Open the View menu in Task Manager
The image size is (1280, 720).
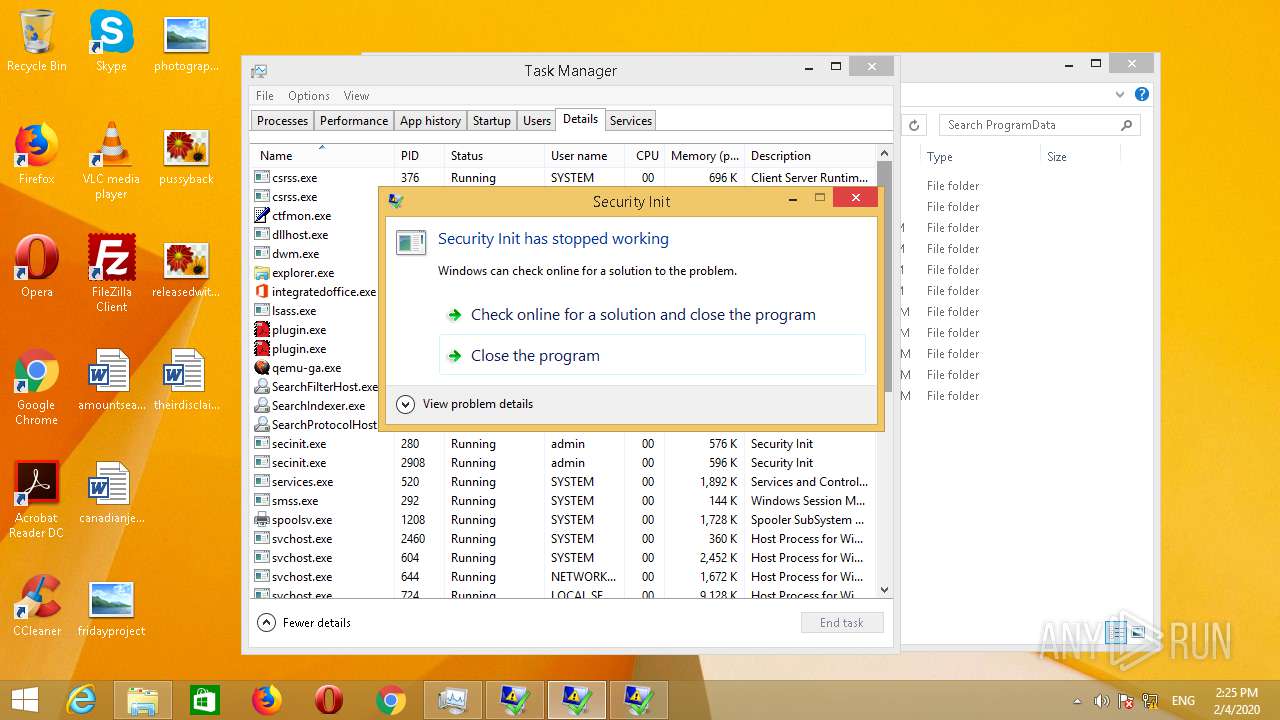pos(357,96)
